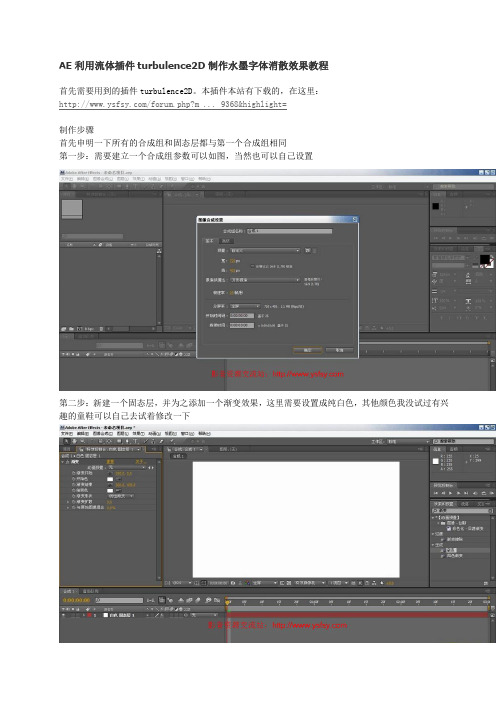Open 图层 menu in second AE screenshot
Viewport: 496px width, 702px height.
click(x=123, y=433)
